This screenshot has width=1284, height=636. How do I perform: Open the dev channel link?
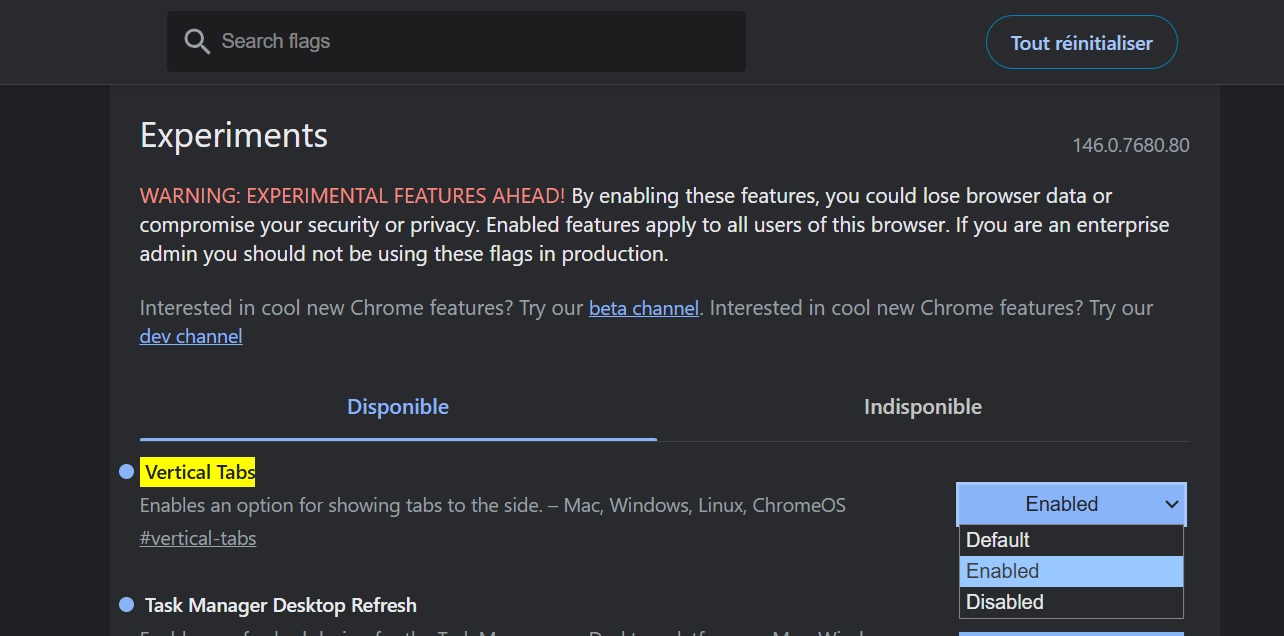click(190, 336)
